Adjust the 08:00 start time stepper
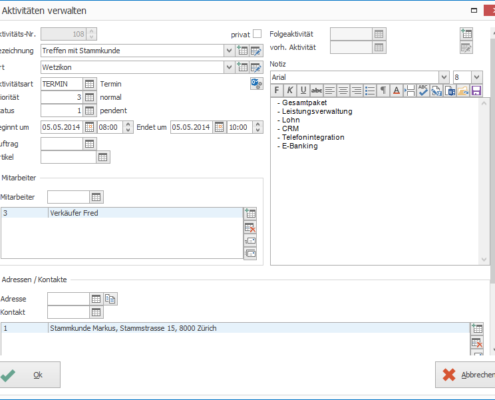The width and height of the screenshot is (495, 400). 128,127
